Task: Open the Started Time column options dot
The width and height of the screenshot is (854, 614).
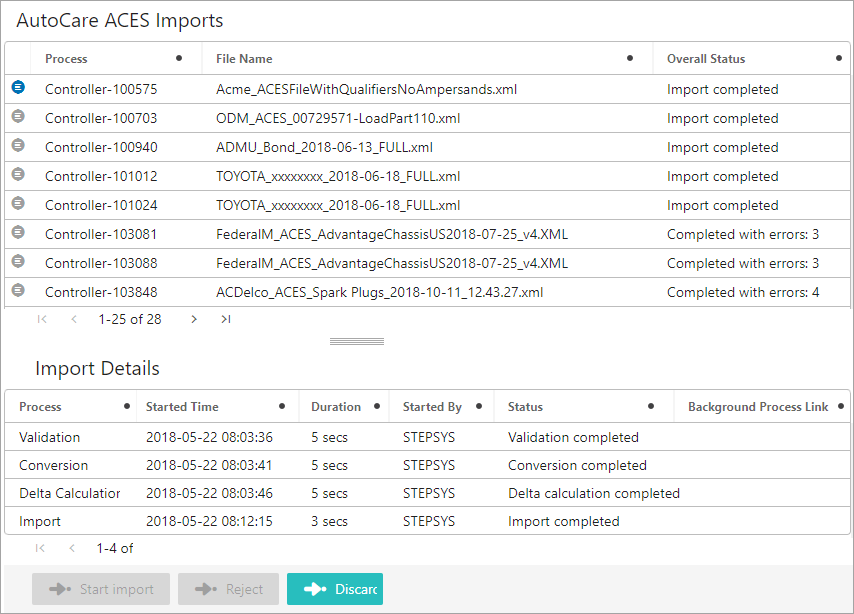Action: click(x=282, y=406)
